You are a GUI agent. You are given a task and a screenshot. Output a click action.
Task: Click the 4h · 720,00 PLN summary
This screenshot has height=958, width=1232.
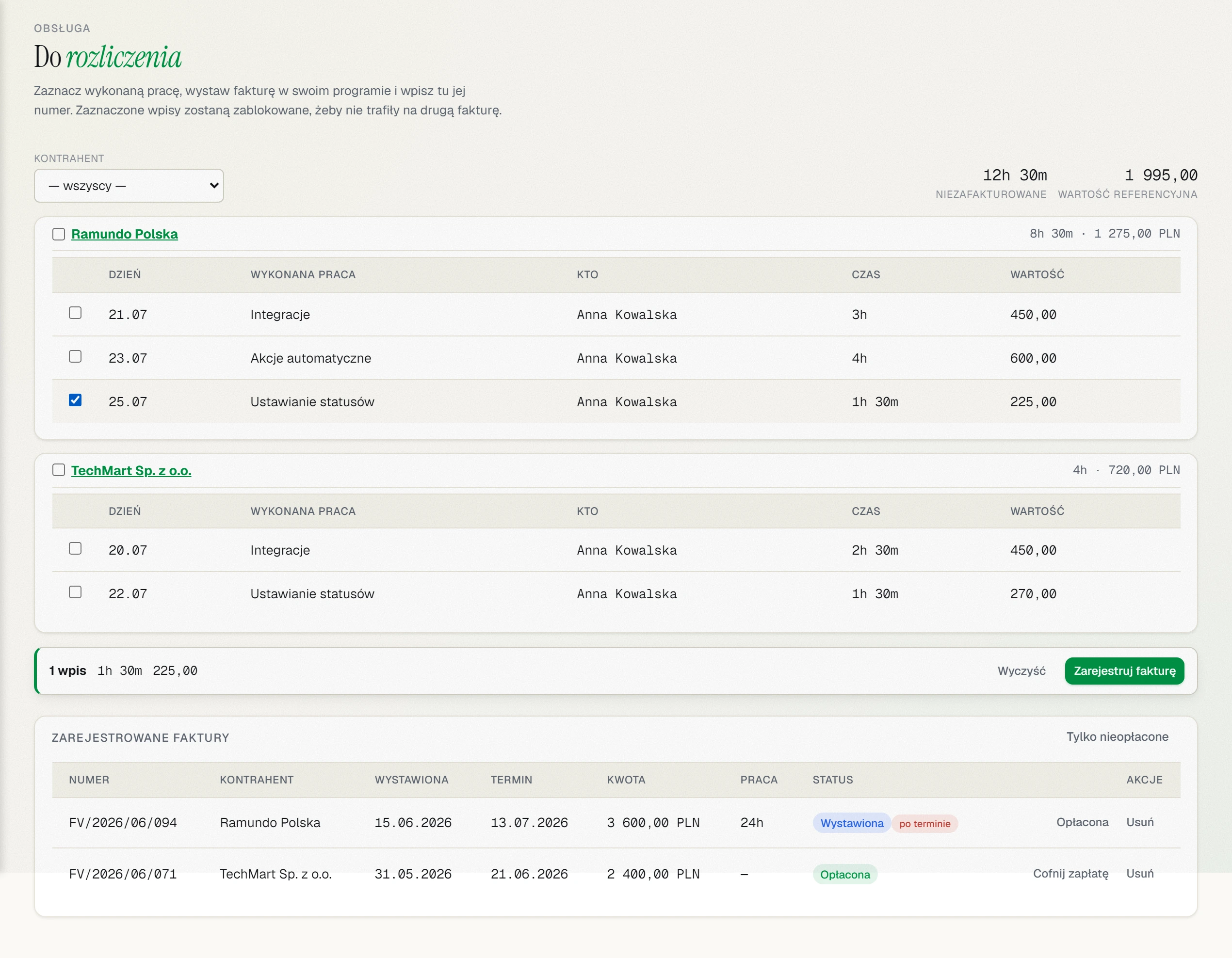point(1127,470)
